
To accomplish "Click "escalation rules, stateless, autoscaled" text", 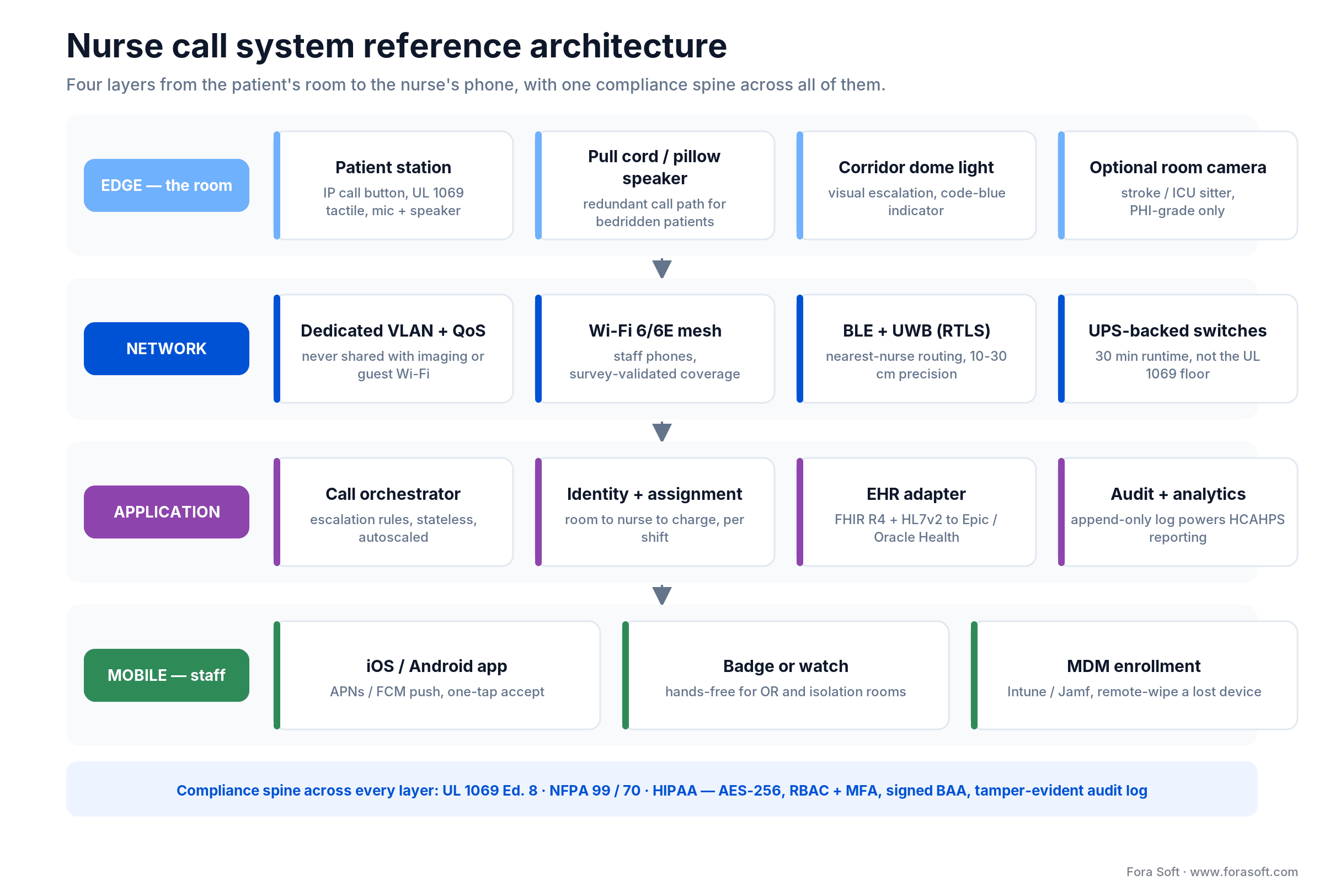I will 393,529.
